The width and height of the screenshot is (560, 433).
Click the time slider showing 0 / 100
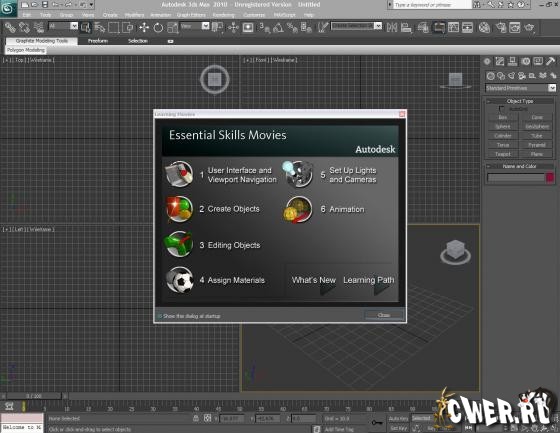pyautogui.click(x=34, y=396)
